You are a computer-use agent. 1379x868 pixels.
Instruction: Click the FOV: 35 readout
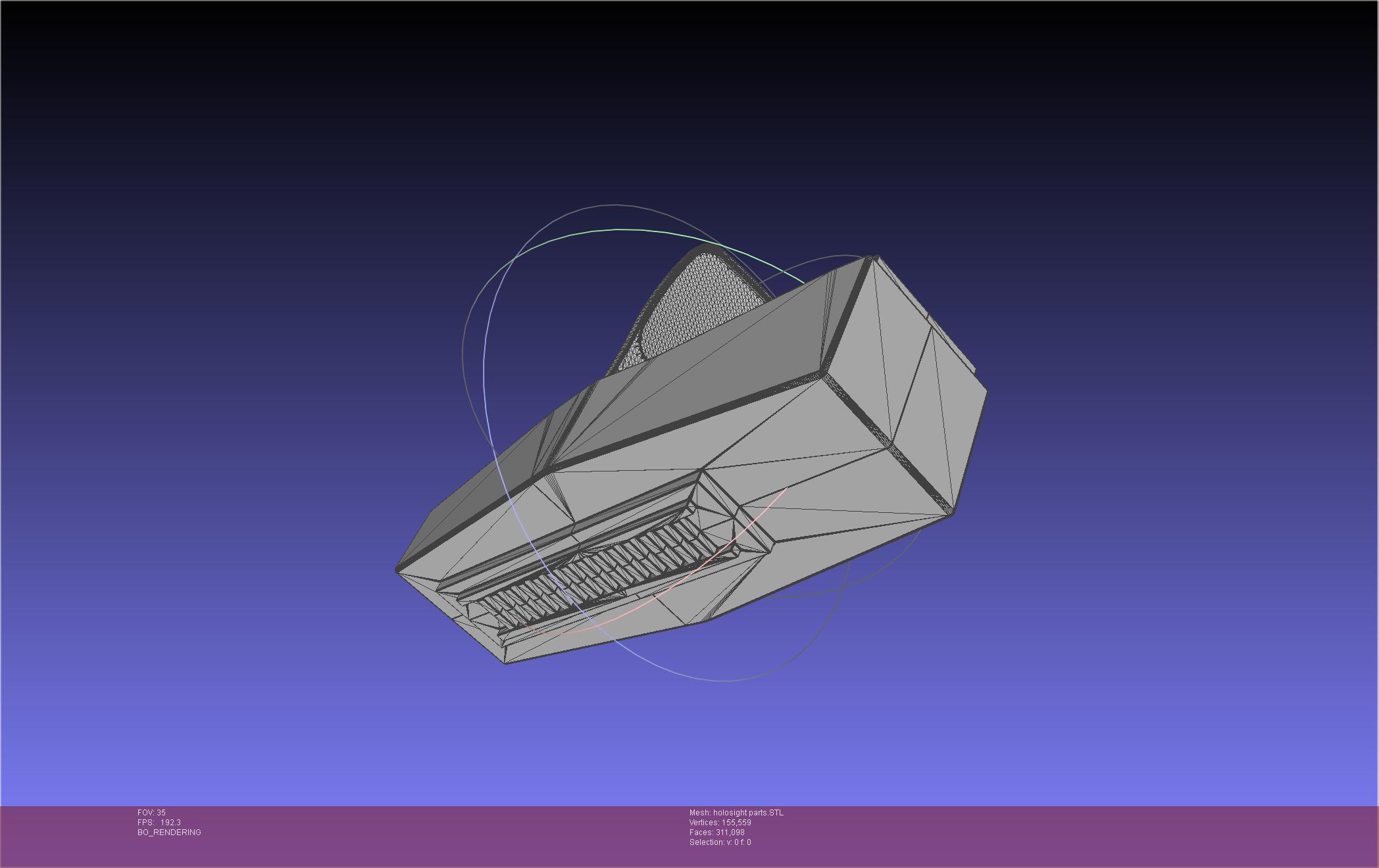coord(151,813)
